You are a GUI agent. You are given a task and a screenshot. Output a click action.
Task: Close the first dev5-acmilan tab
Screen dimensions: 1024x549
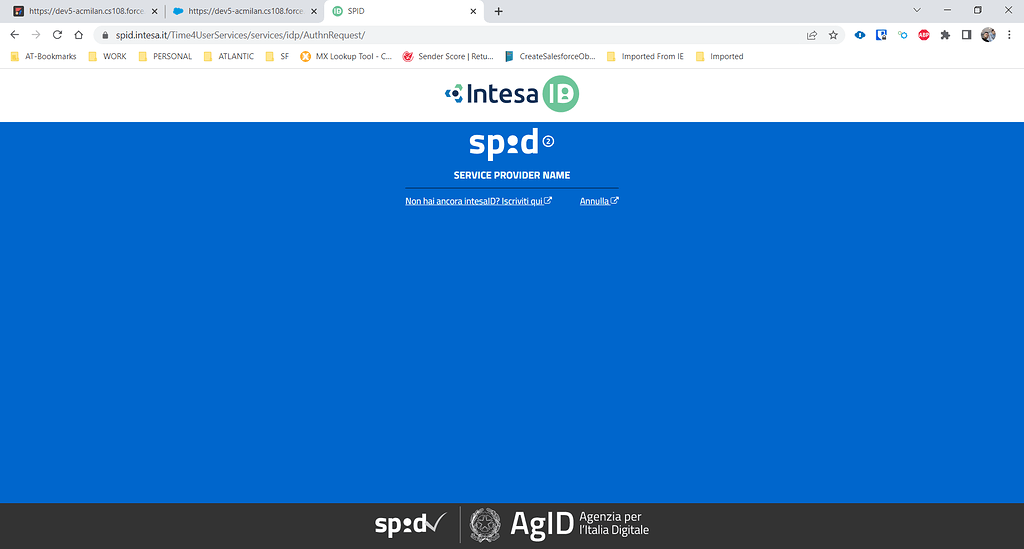(x=155, y=11)
